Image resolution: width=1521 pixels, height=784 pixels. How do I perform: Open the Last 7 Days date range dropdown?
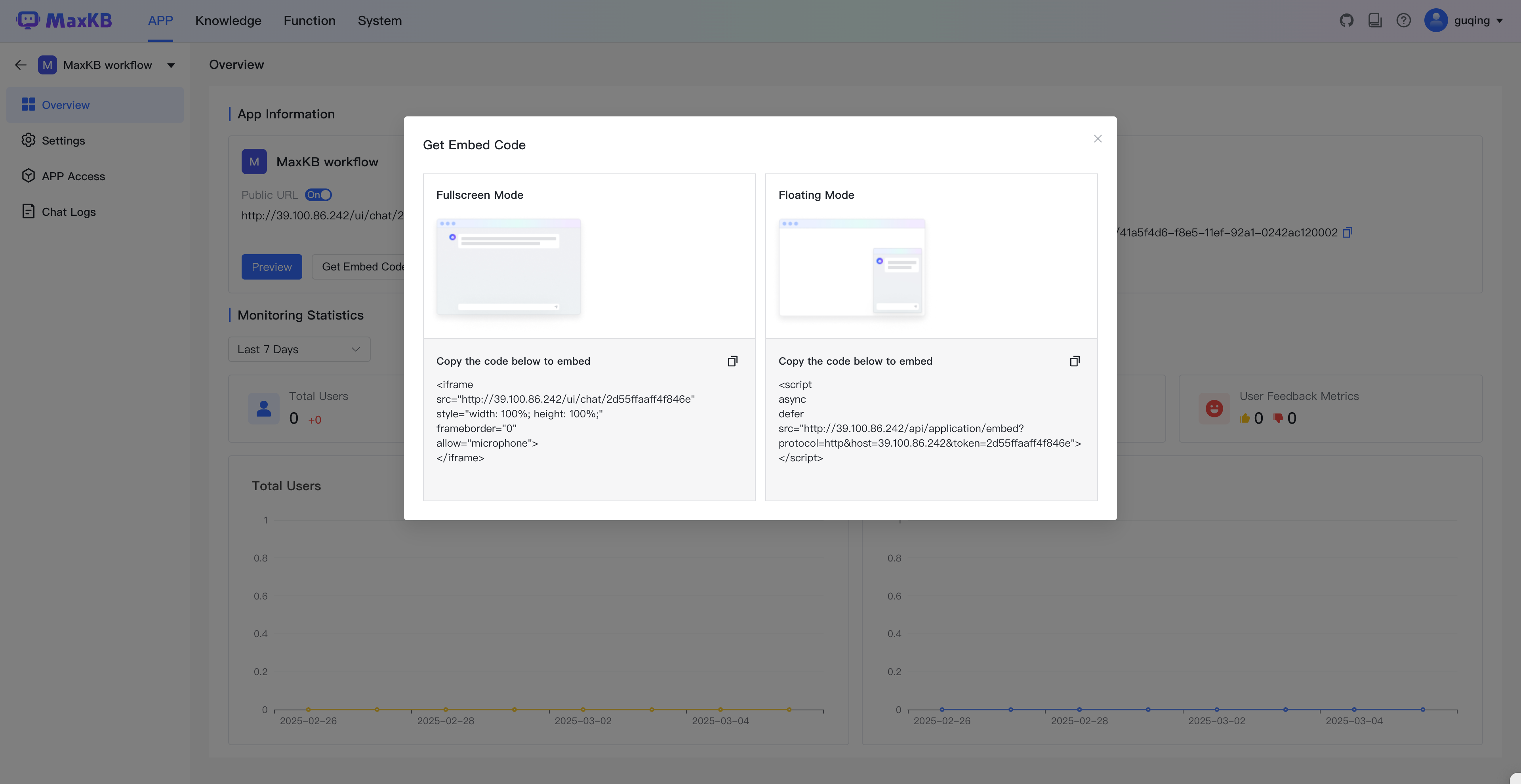[x=299, y=350]
